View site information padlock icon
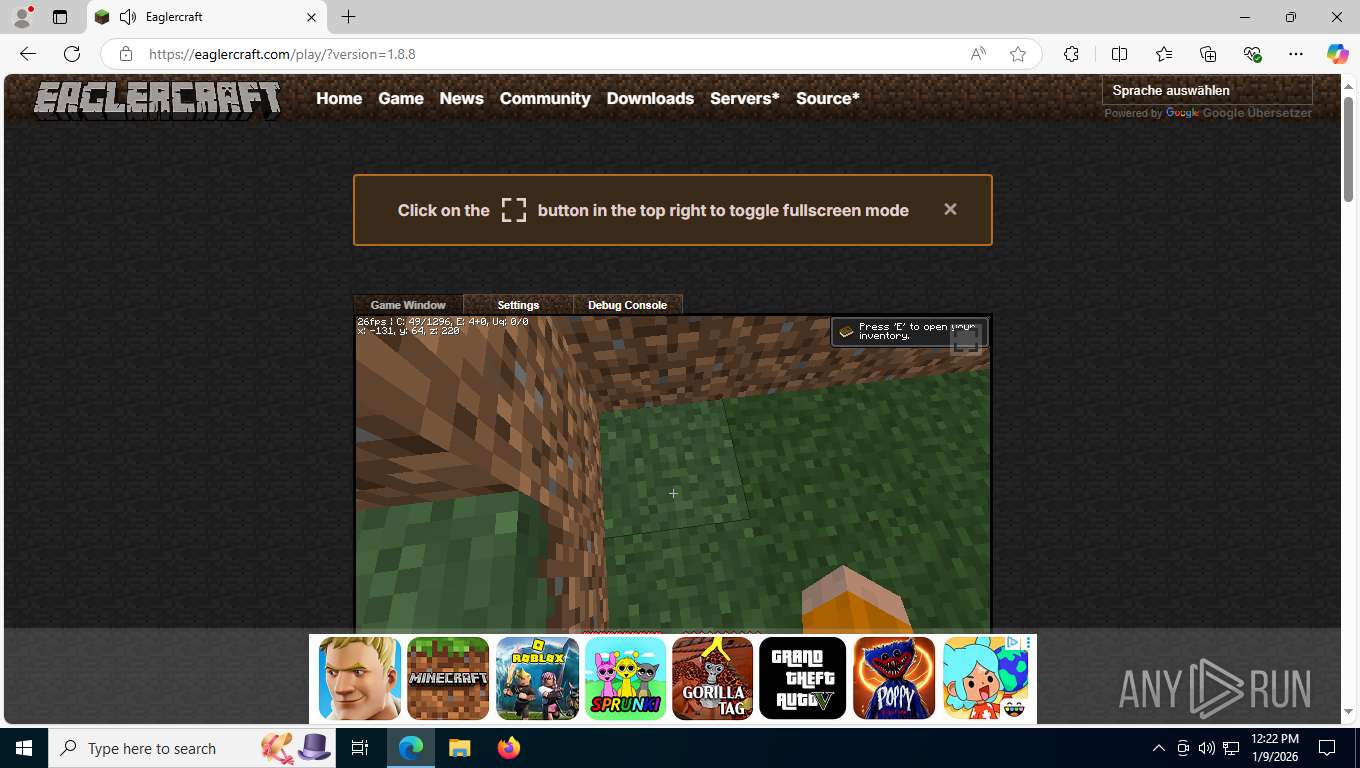The image size is (1360, 768). point(125,54)
